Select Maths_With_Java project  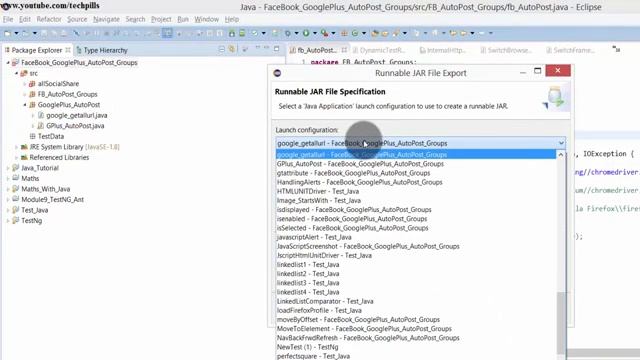point(46,189)
